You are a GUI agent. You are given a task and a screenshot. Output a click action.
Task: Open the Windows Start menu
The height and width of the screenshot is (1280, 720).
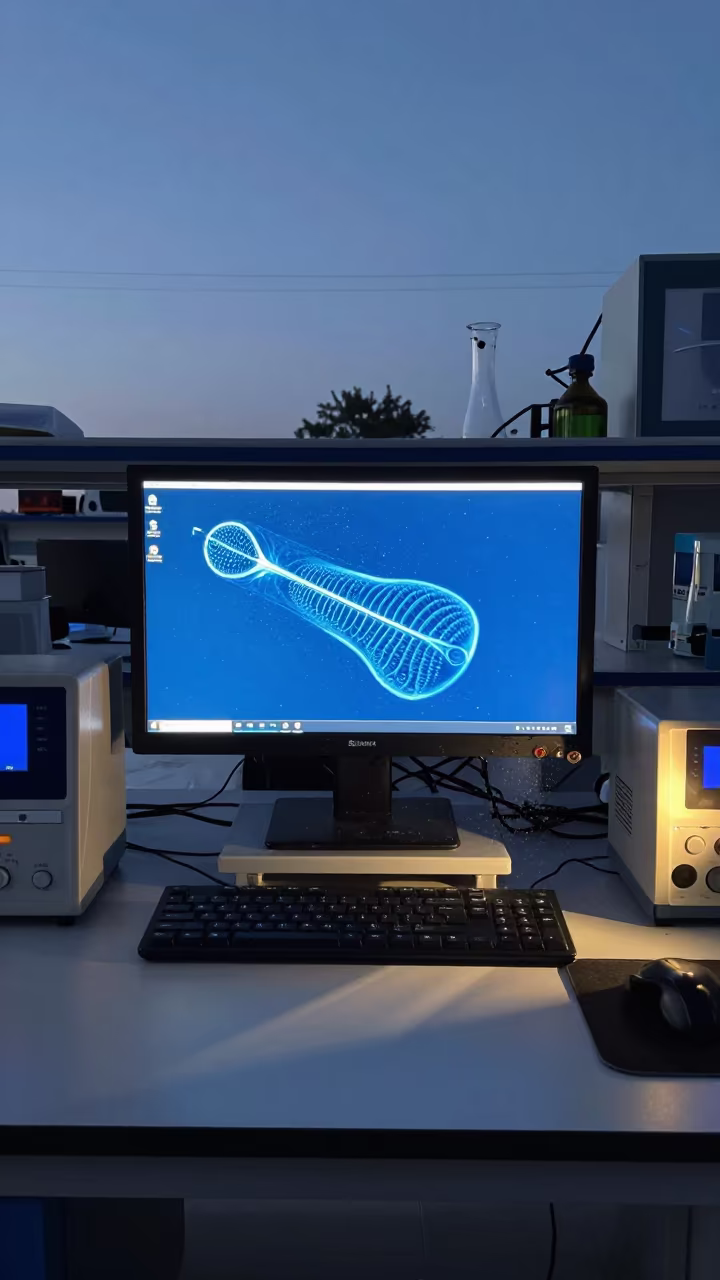click(x=153, y=725)
